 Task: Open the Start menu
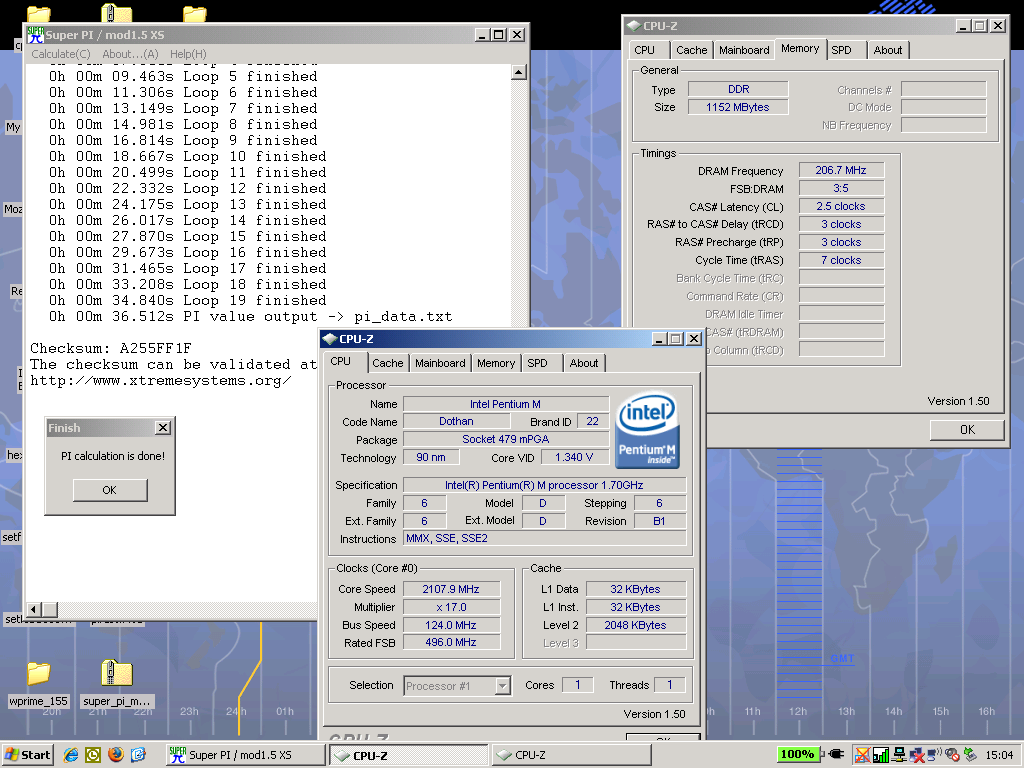pyautogui.click(x=27, y=755)
